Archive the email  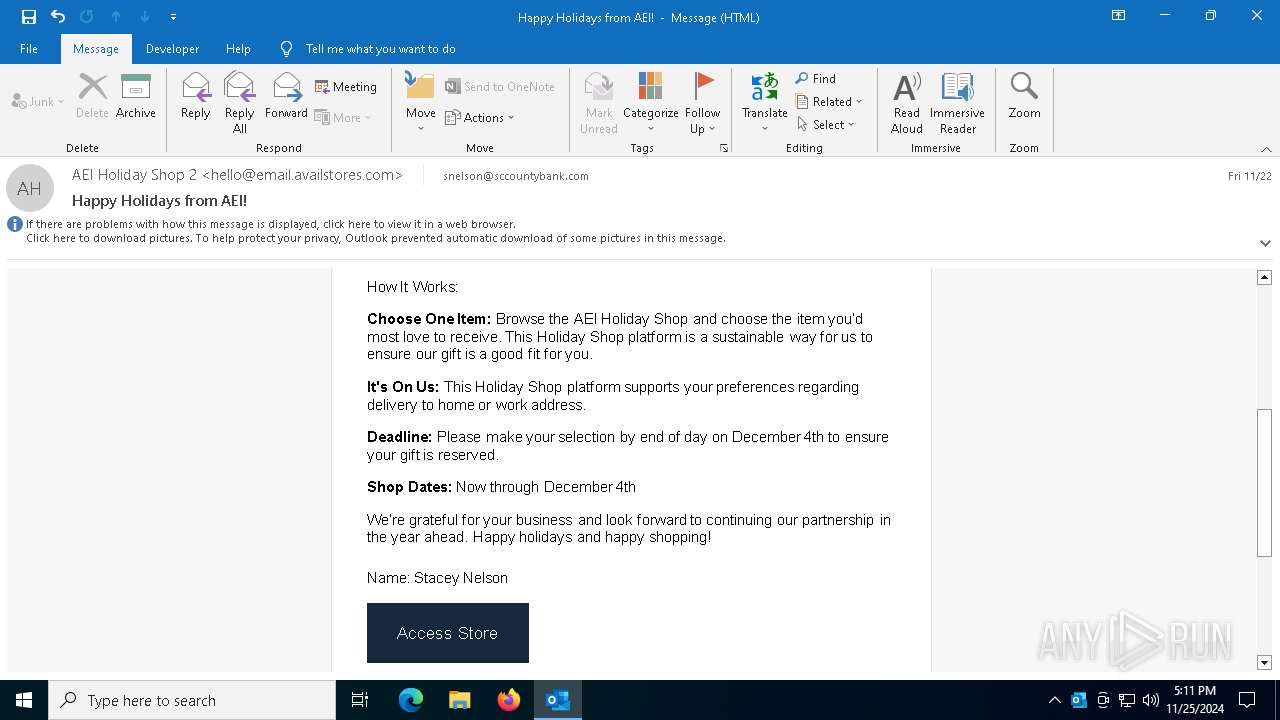pyautogui.click(x=136, y=97)
